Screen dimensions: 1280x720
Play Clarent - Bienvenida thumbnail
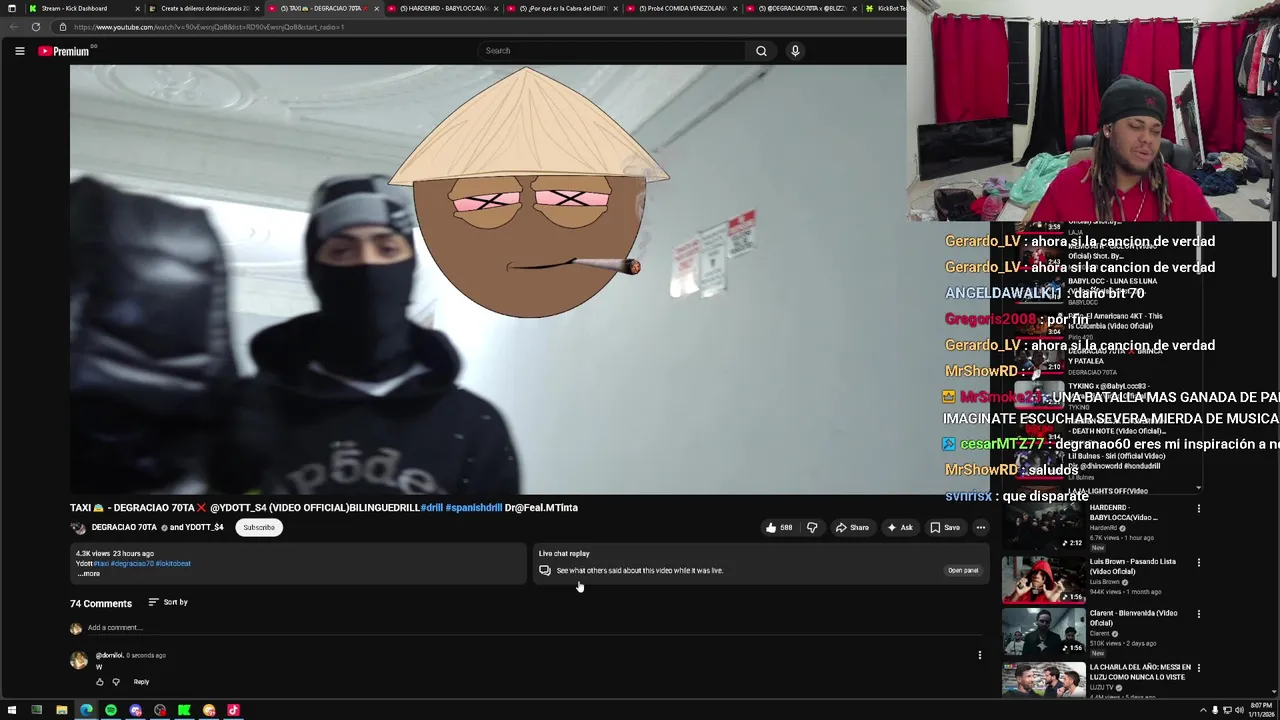coord(1043,633)
